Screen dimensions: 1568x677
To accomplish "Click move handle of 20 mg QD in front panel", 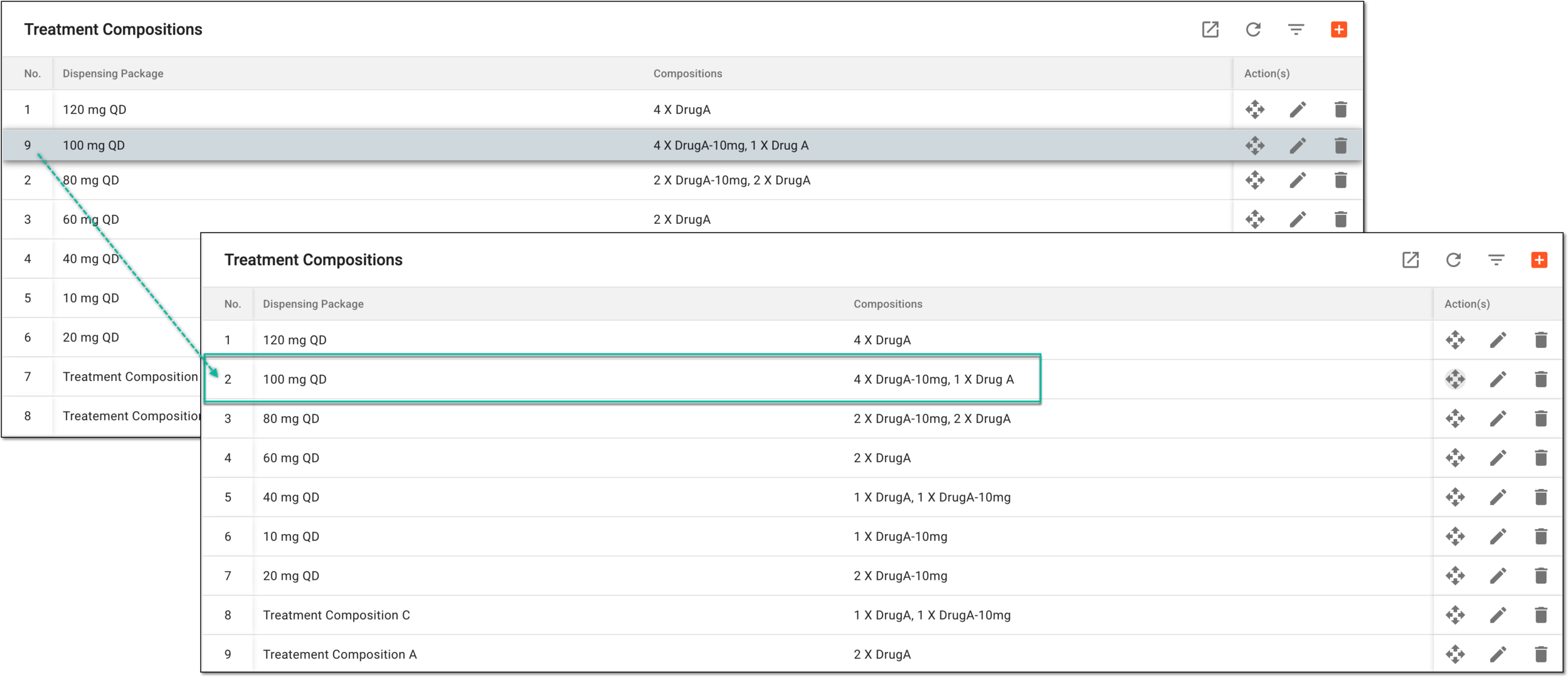I will (x=1455, y=576).
